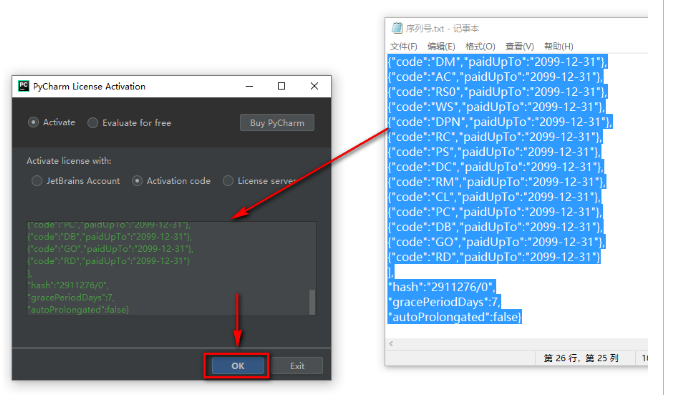Click the "code":"GO" line in Notepad

496,242
